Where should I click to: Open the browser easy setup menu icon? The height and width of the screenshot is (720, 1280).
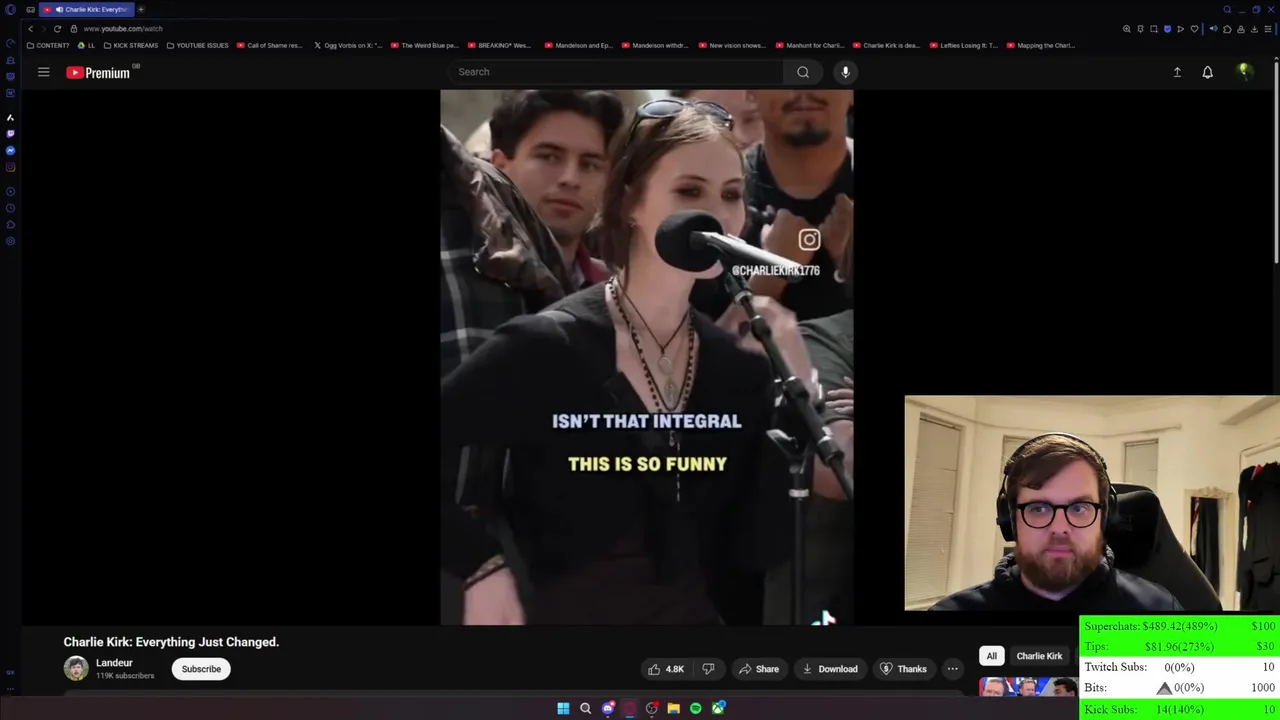(x=1269, y=29)
